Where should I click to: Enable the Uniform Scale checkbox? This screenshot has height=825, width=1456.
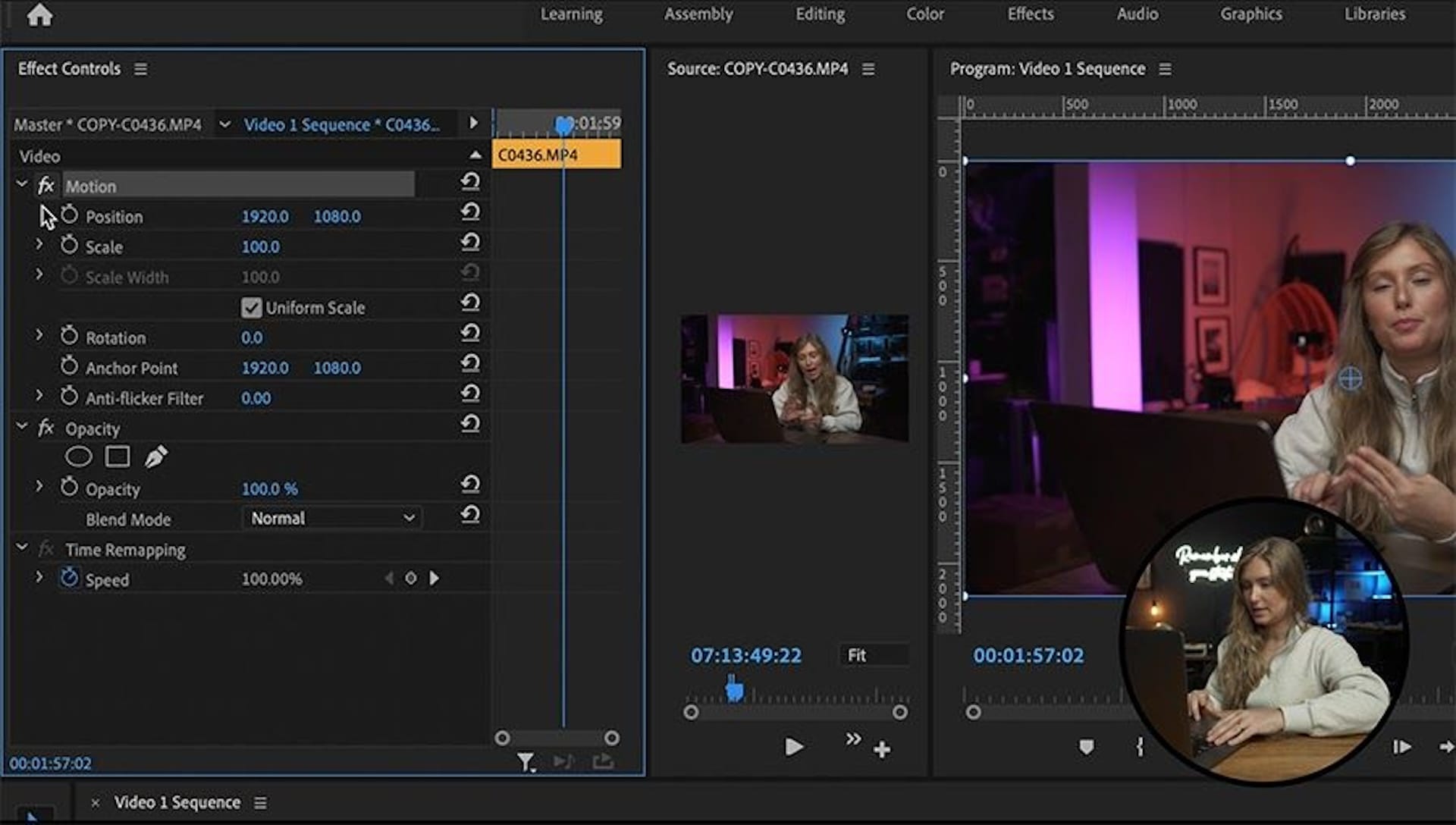point(252,308)
